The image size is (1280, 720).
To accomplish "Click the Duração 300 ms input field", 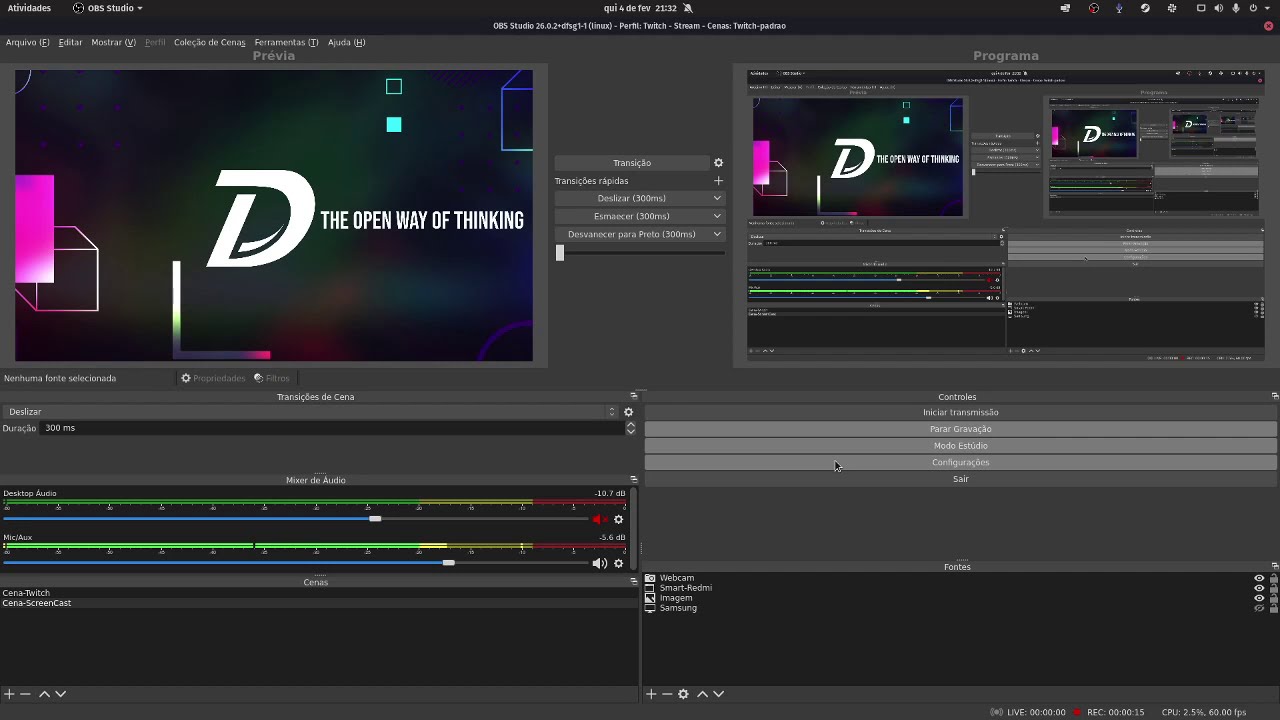I will (332, 428).
